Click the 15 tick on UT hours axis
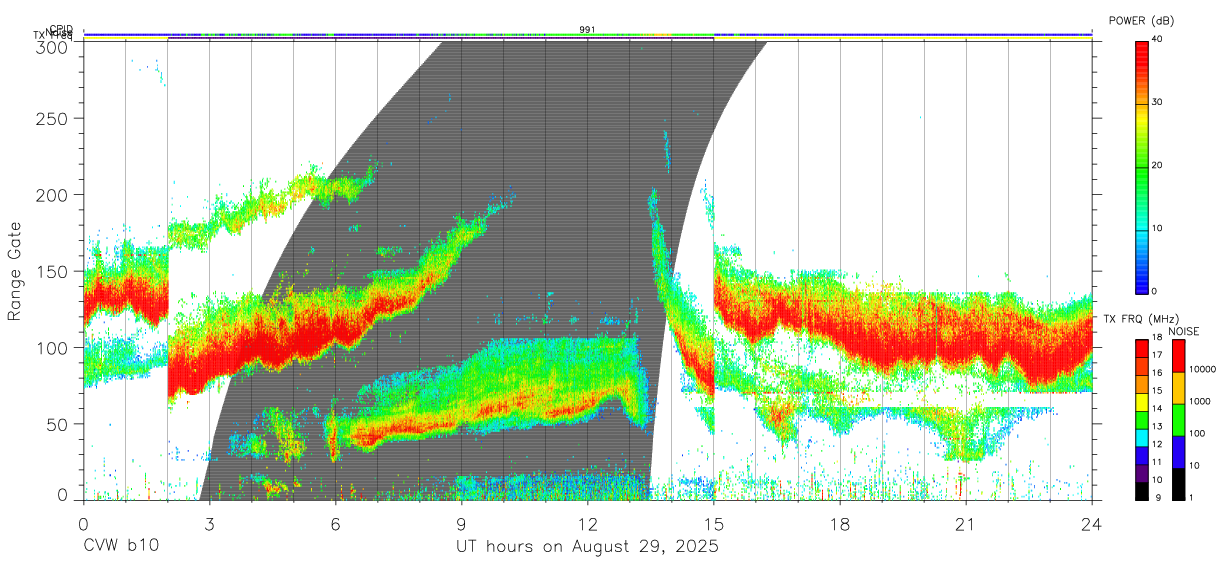The width and height of the screenshot is (1228, 567). tap(713, 523)
